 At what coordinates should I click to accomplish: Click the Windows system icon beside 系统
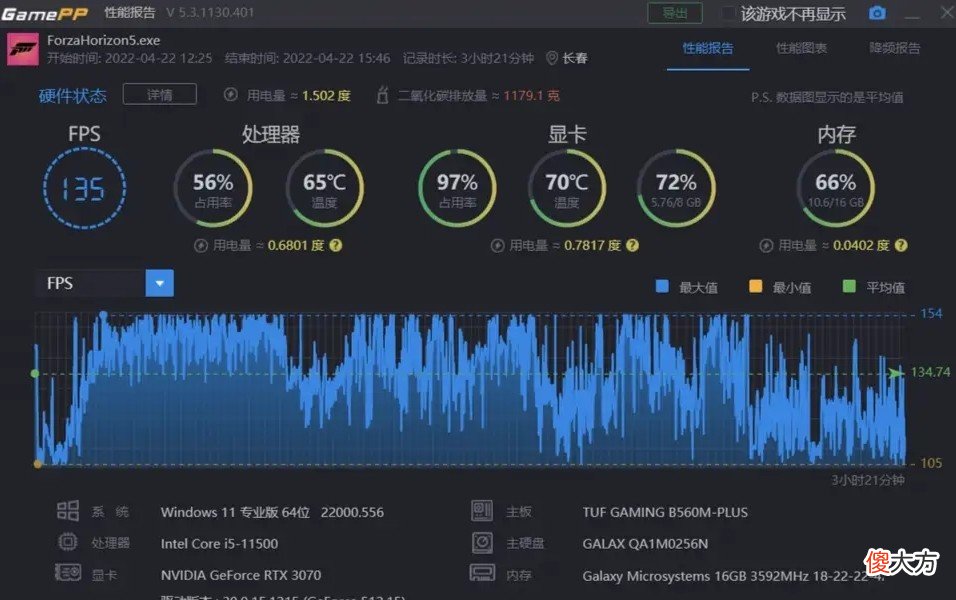tap(68, 511)
